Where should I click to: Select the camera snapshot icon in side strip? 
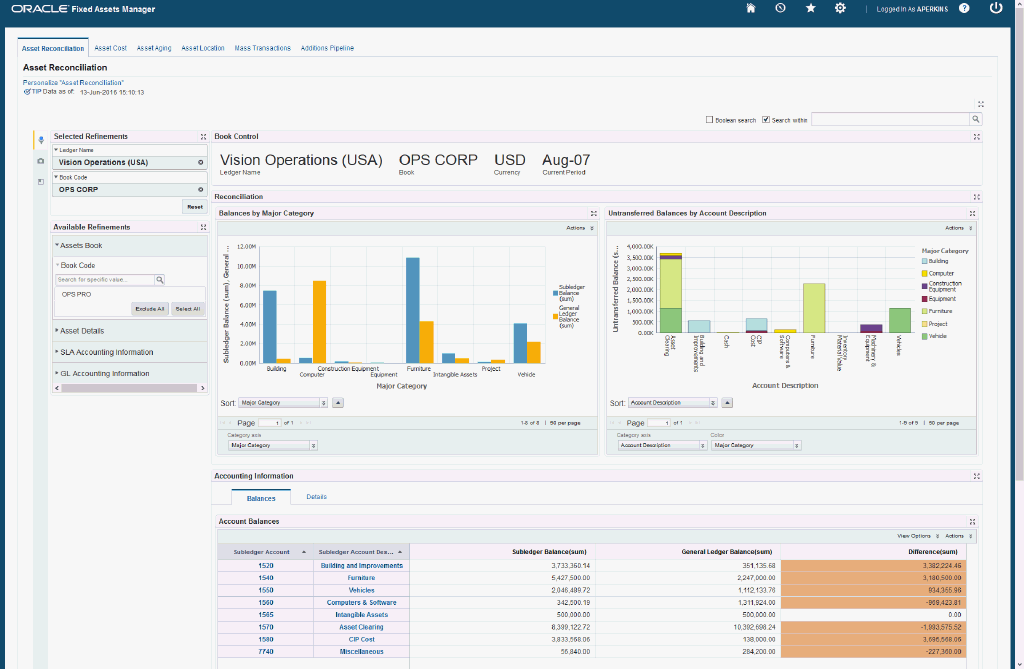40,161
